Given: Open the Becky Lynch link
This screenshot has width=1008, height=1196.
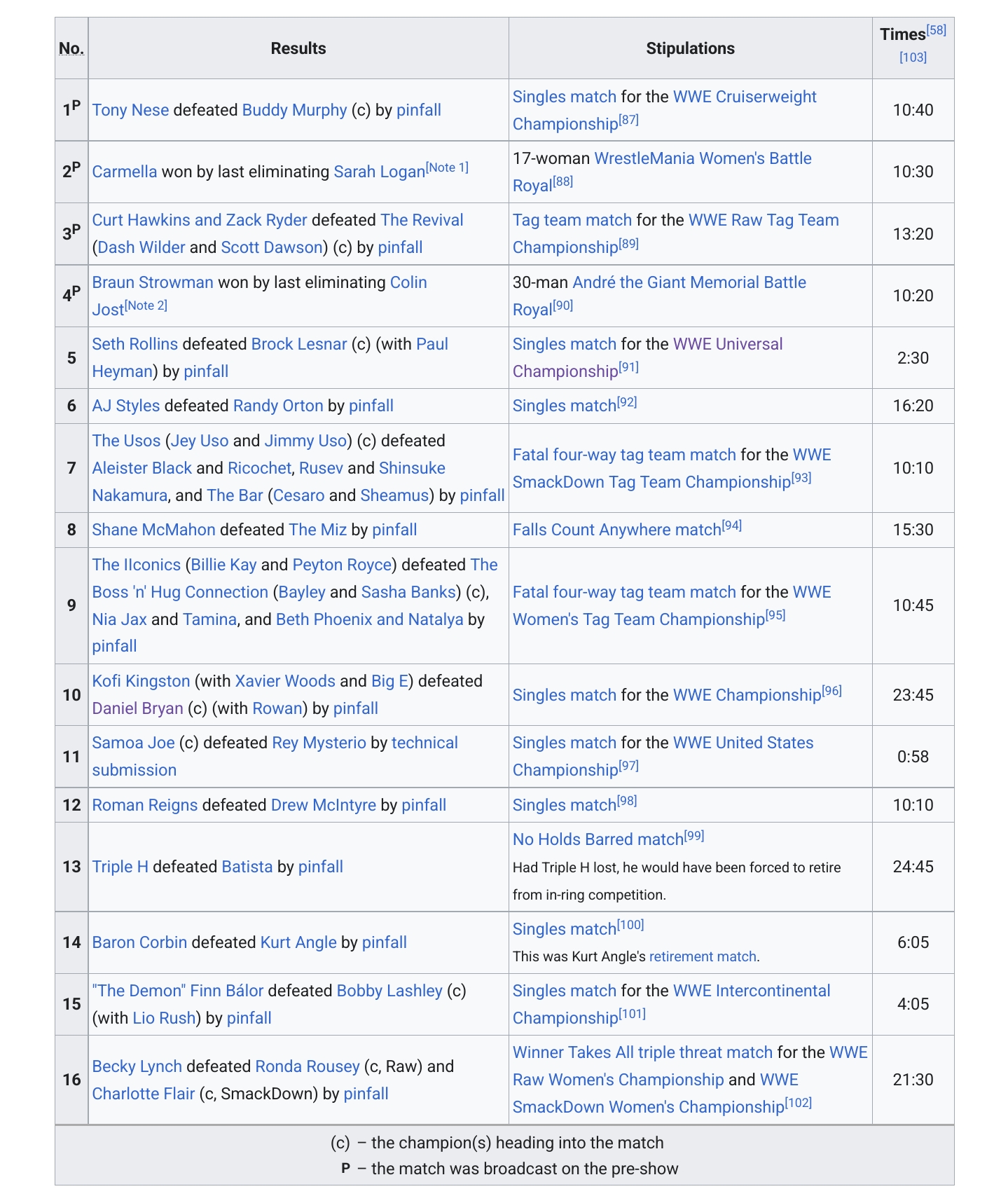Looking at the screenshot, I should coord(137,1066).
